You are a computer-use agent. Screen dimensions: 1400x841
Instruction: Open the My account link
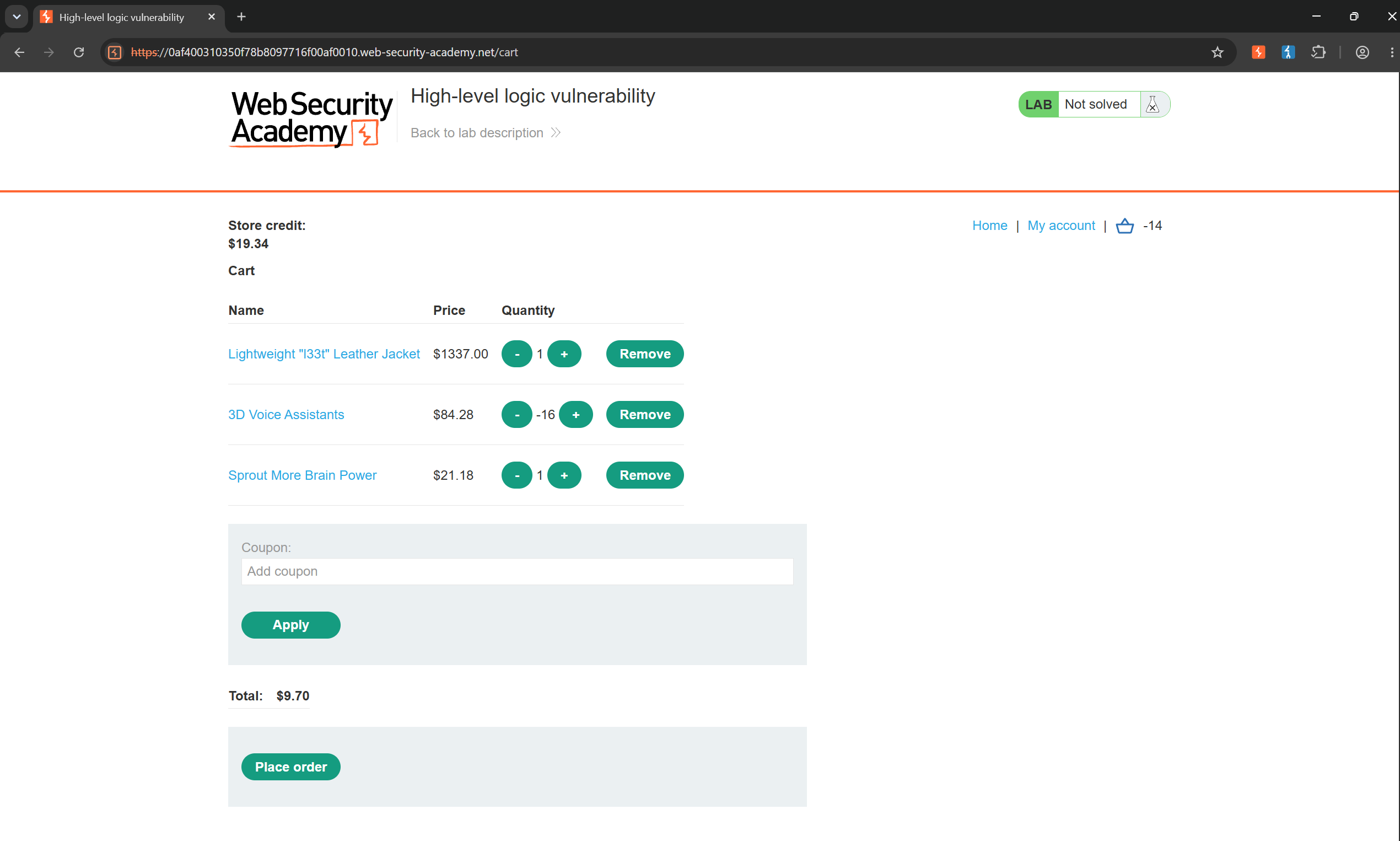click(x=1061, y=226)
